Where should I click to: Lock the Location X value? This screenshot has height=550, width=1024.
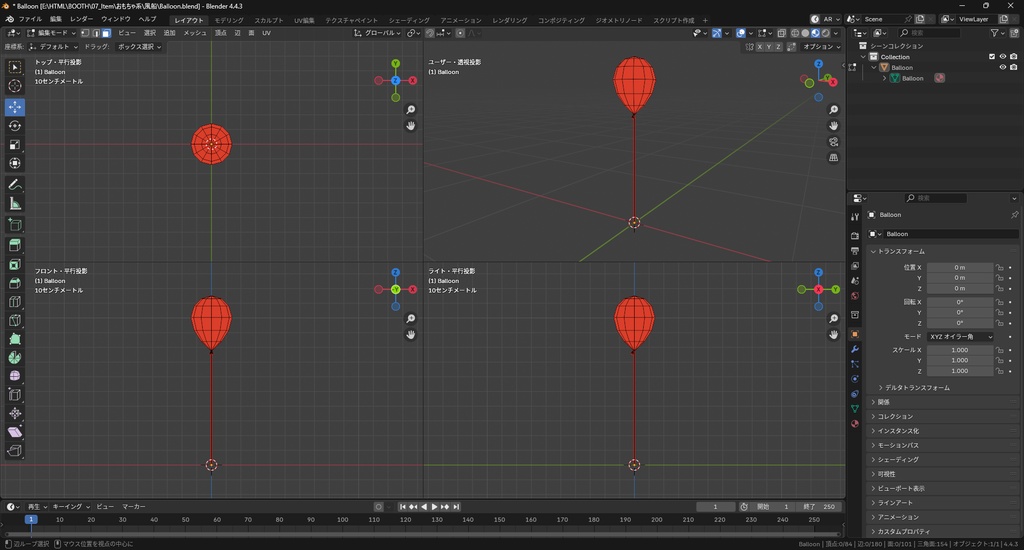pyautogui.click(x=999, y=267)
